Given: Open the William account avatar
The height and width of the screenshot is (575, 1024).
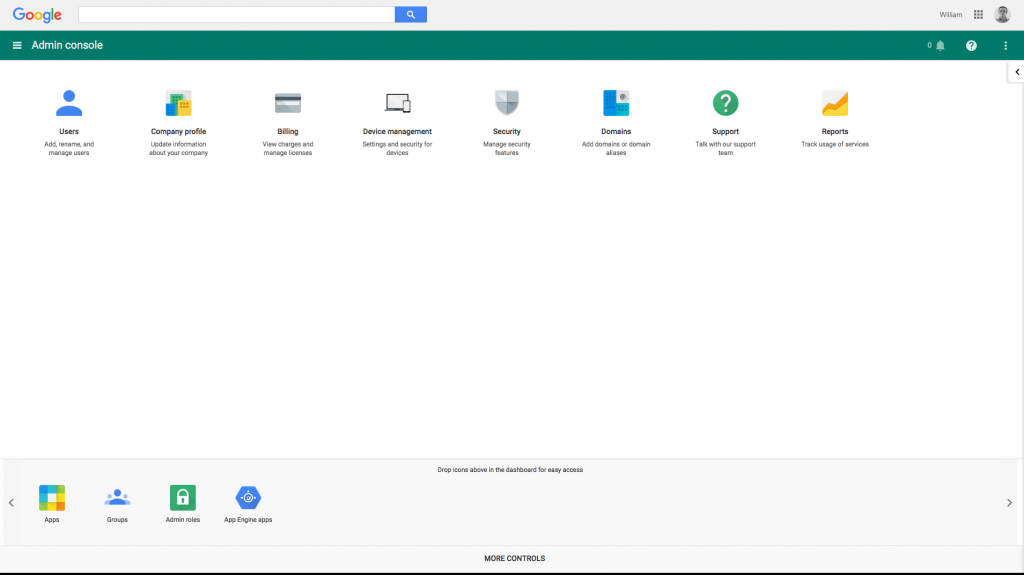Looking at the screenshot, I should (1002, 14).
